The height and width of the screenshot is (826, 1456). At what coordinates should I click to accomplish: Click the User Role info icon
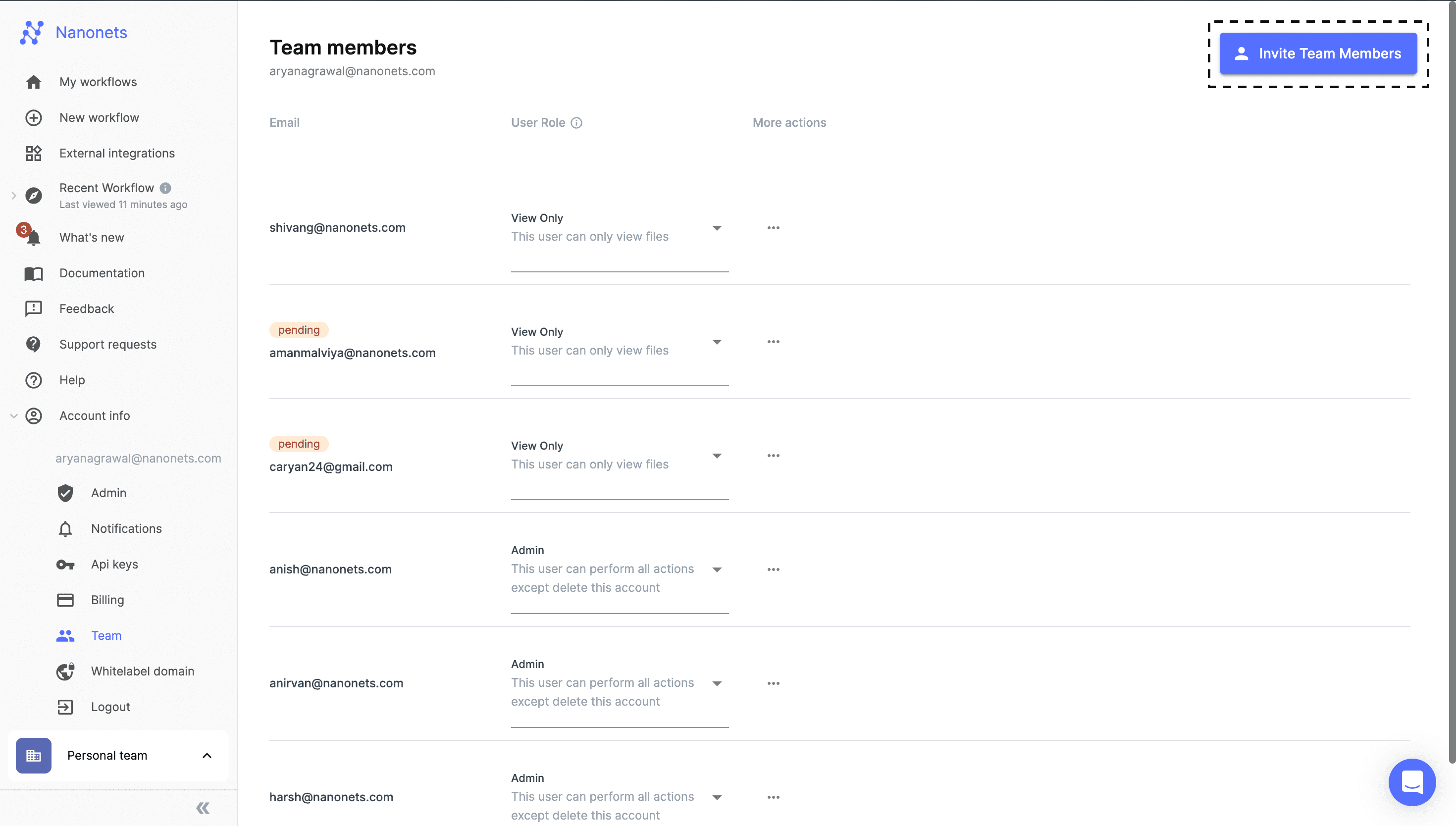point(576,122)
